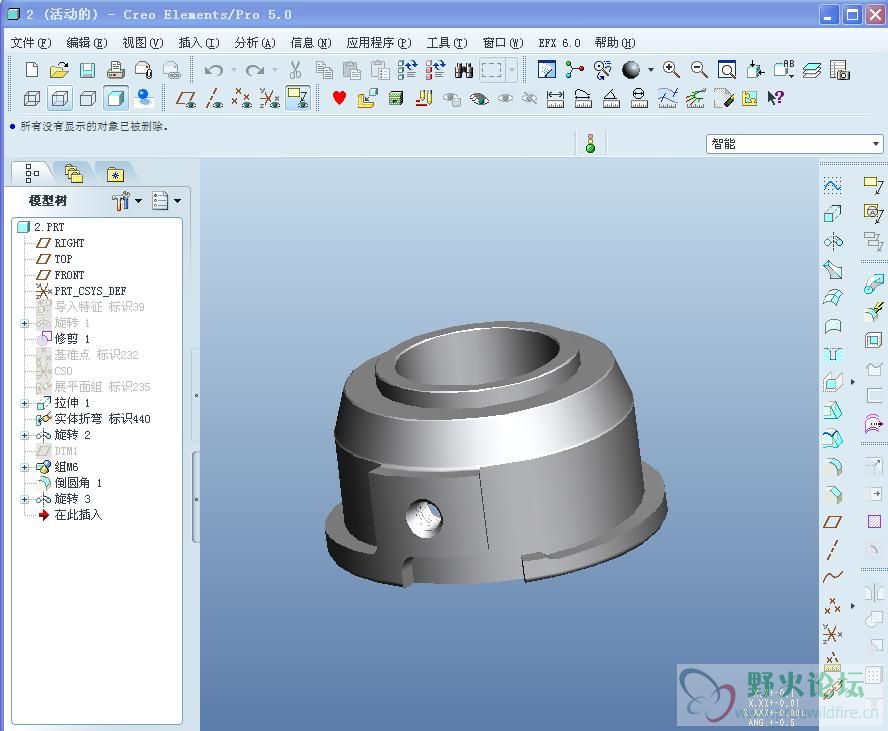Image resolution: width=888 pixels, height=731 pixels.
Task: Select 倒圆角 1 in the model tree
Action: 78,483
